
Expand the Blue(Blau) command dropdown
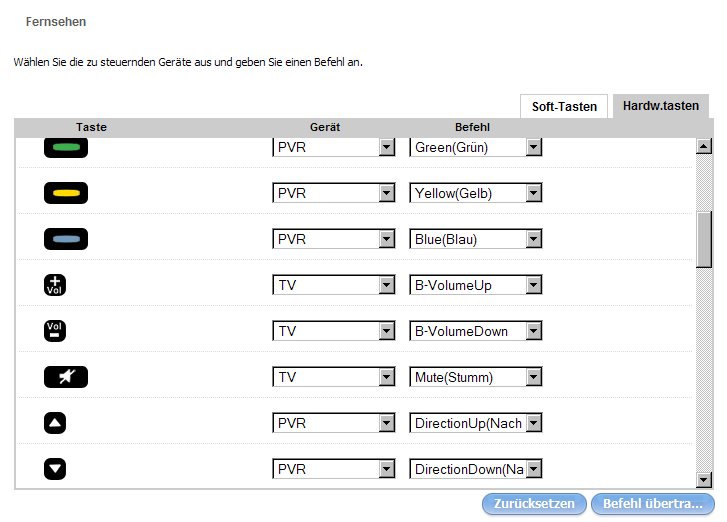point(533,240)
